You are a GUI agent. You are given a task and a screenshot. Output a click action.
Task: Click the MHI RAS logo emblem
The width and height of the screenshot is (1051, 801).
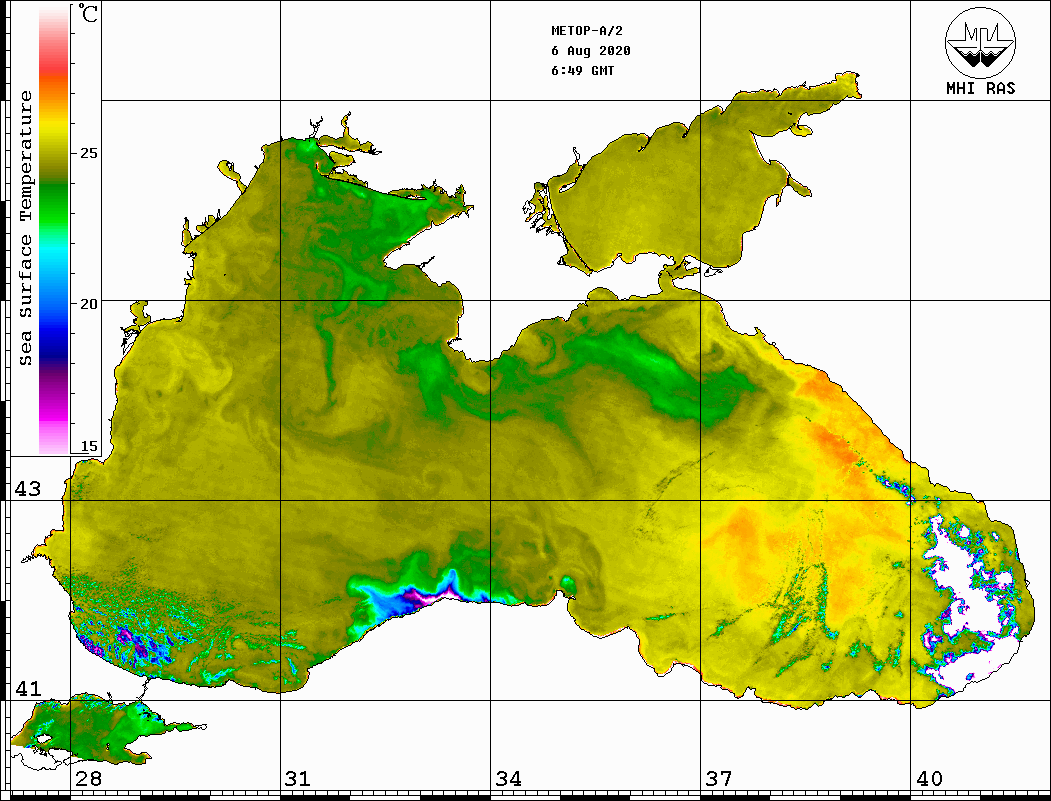(x=980, y=42)
